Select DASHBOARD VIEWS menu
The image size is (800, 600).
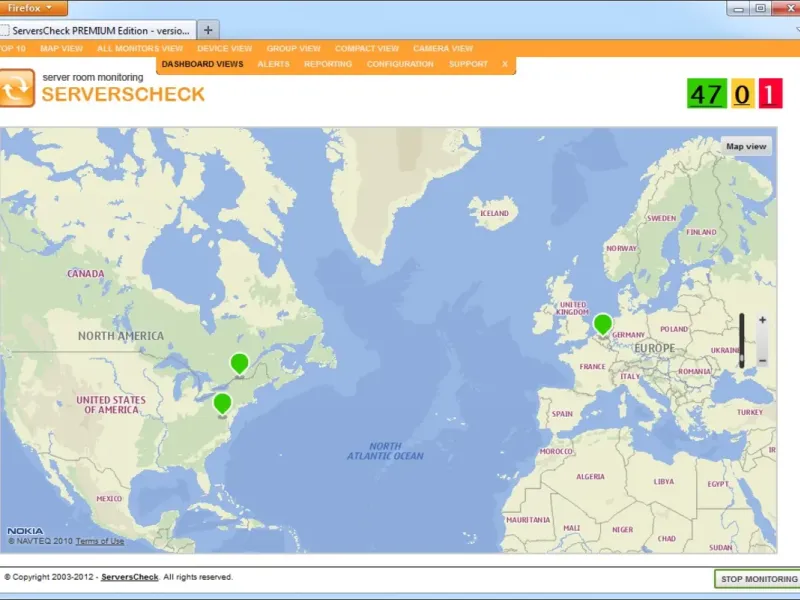(x=203, y=64)
